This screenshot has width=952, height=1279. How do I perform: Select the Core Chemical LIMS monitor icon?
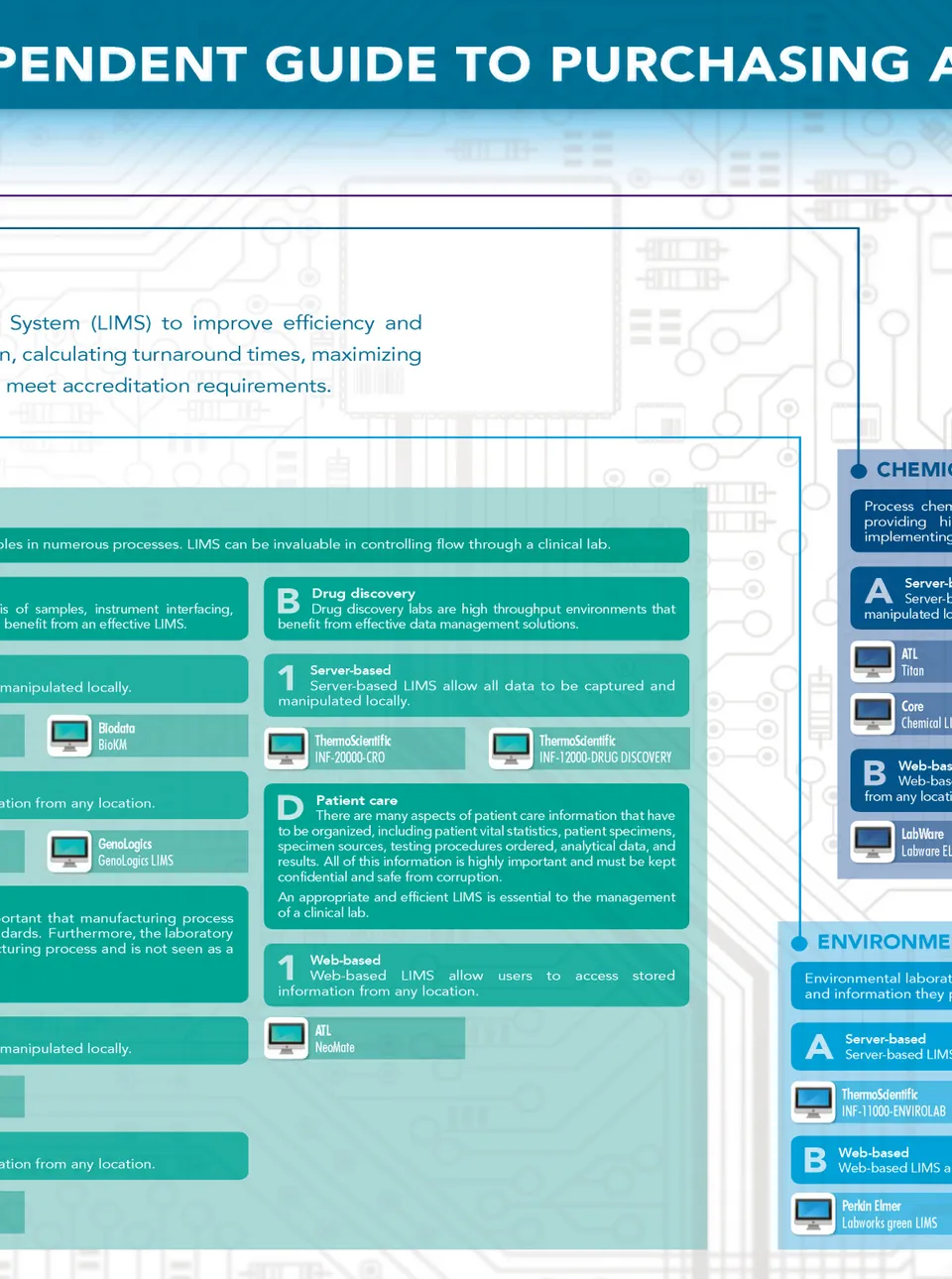tap(873, 714)
